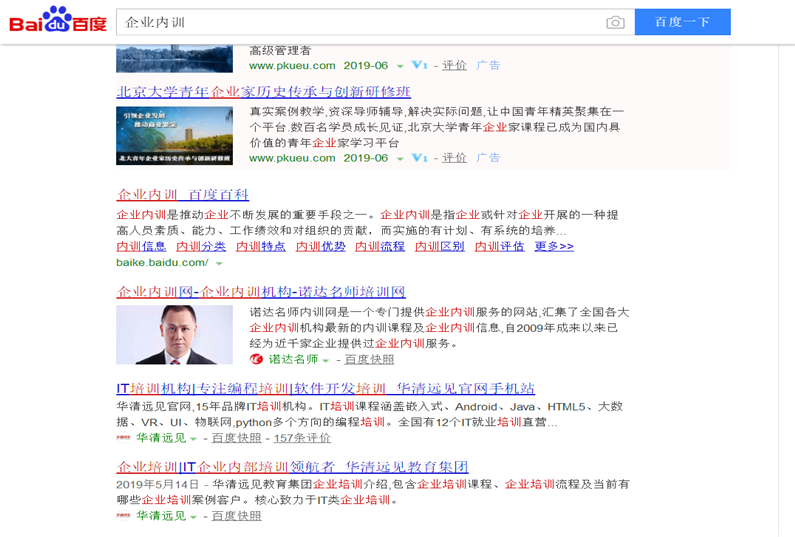Open 评价 link in the top ad

pos(454,65)
